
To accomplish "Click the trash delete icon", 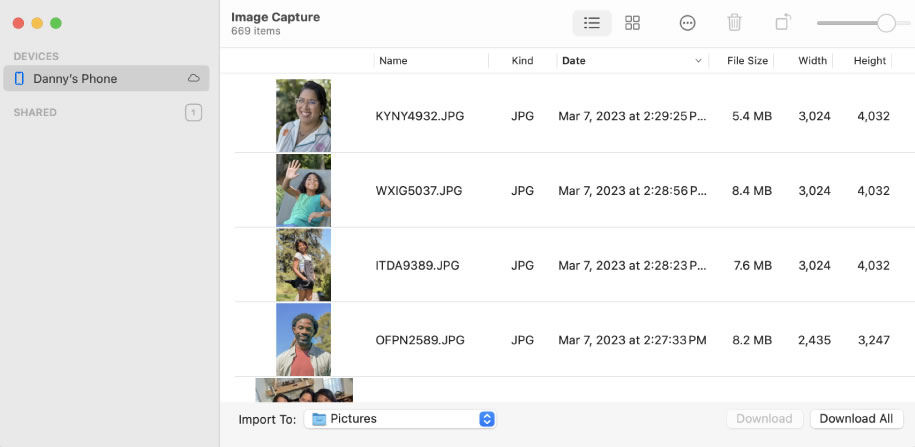I will point(734,23).
